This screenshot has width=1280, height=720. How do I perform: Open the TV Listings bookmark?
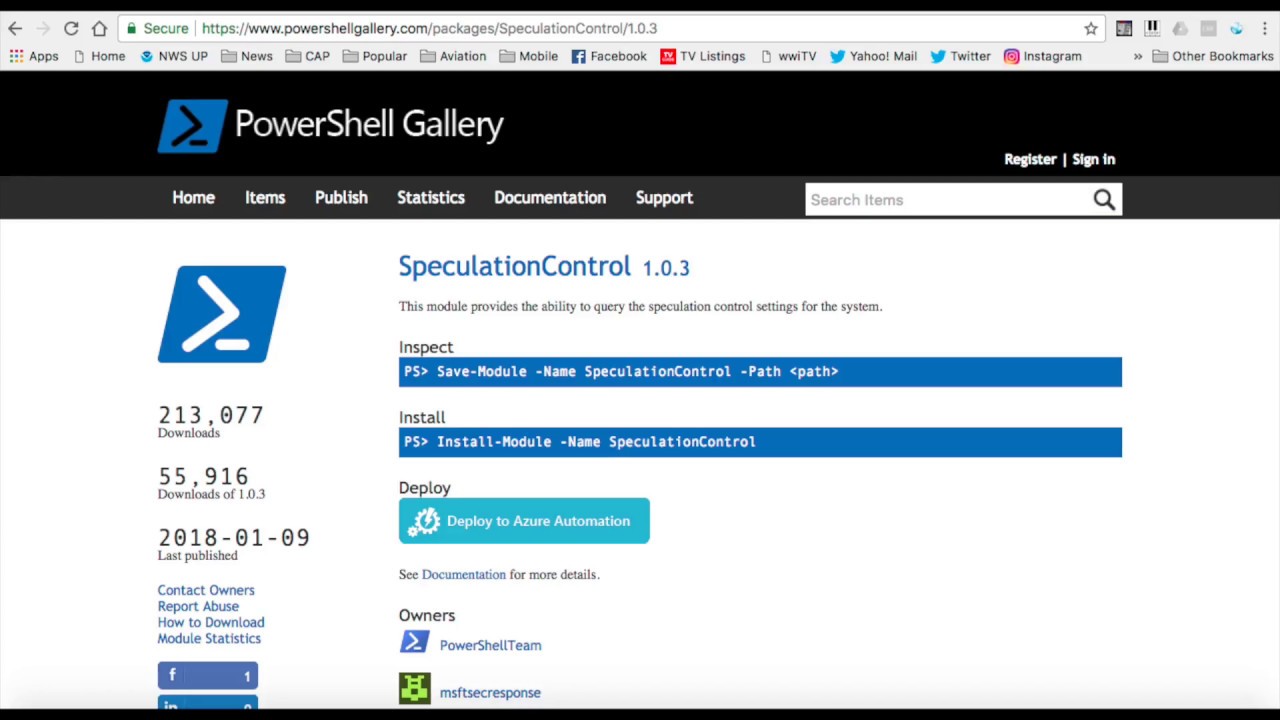tap(703, 56)
